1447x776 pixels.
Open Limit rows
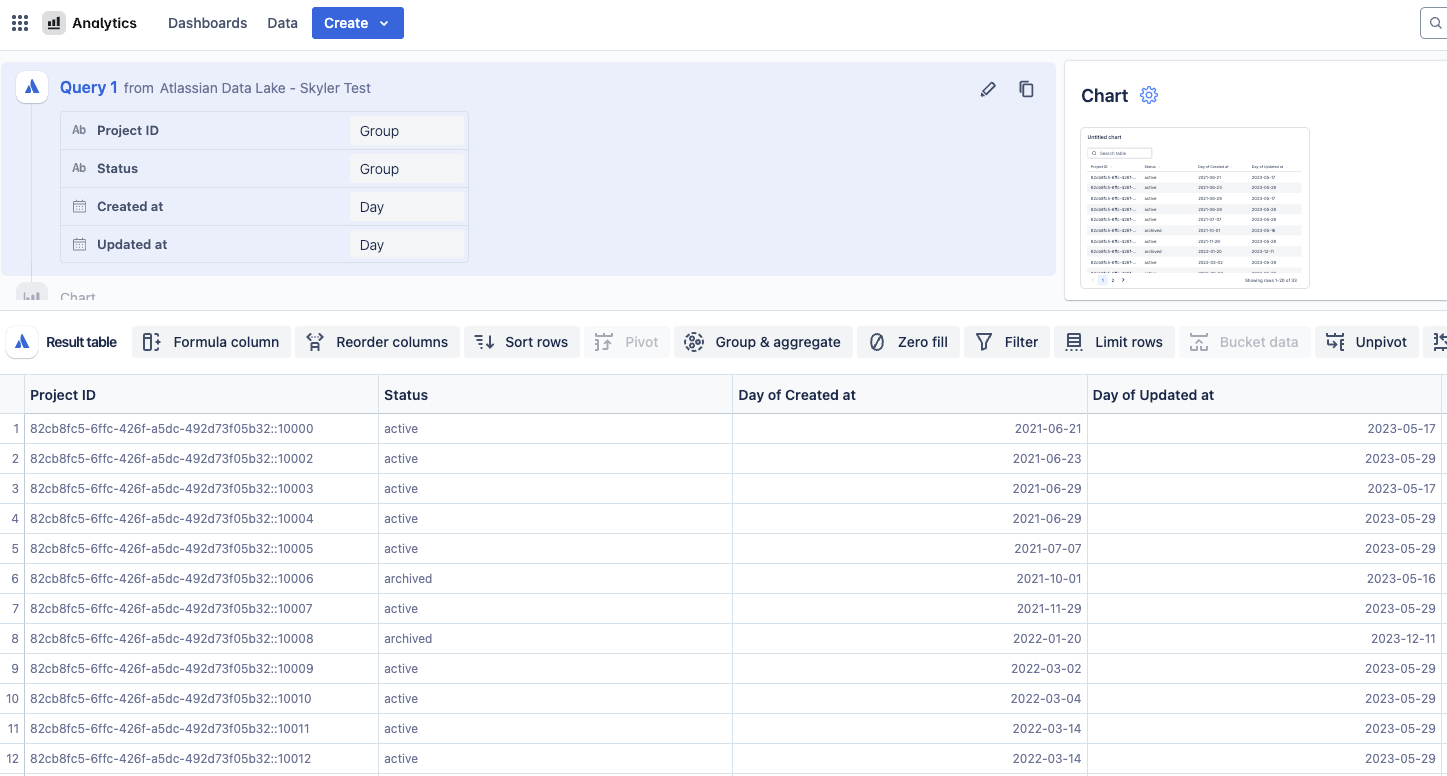click(1114, 342)
